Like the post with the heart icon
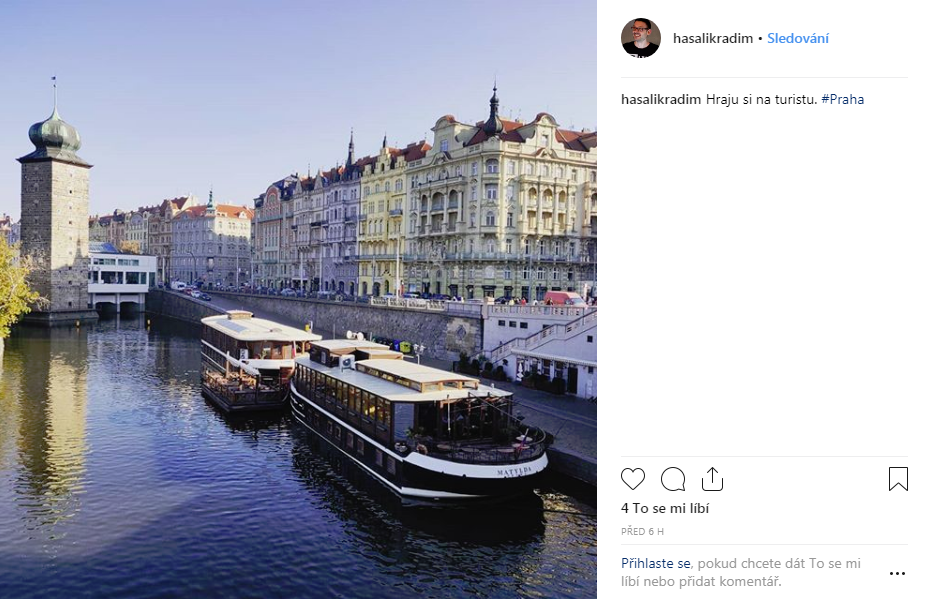The height and width of the screenshot is (599, 927). pyautogui.click(x=633, y=479)
